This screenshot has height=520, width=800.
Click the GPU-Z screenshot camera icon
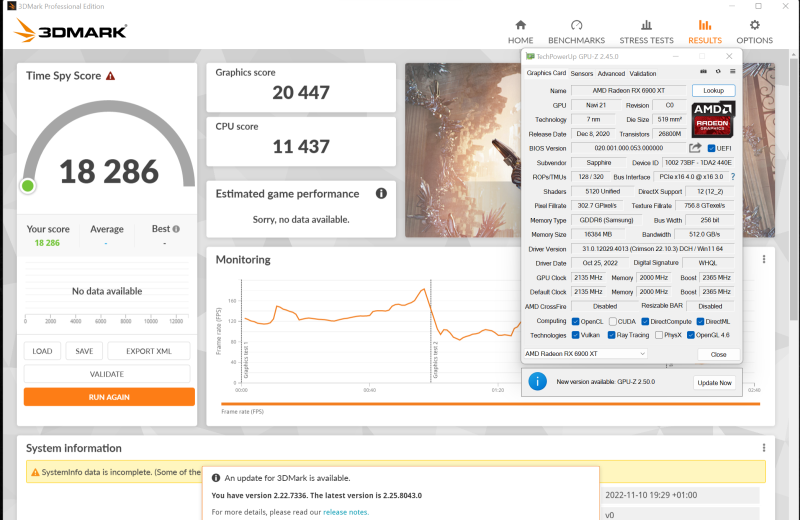click(x=703, y=73)
